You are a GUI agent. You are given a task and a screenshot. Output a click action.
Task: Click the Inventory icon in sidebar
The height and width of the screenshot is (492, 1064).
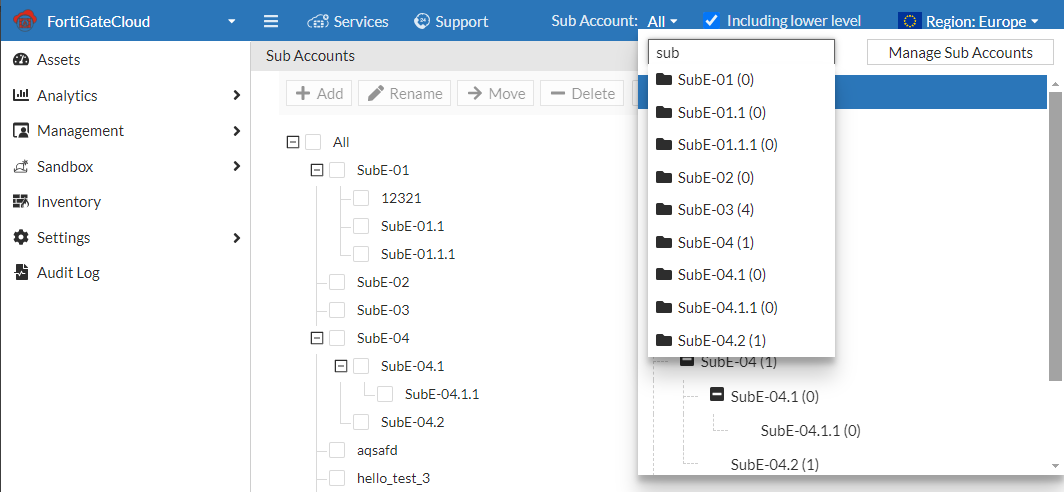coord(20,202)
